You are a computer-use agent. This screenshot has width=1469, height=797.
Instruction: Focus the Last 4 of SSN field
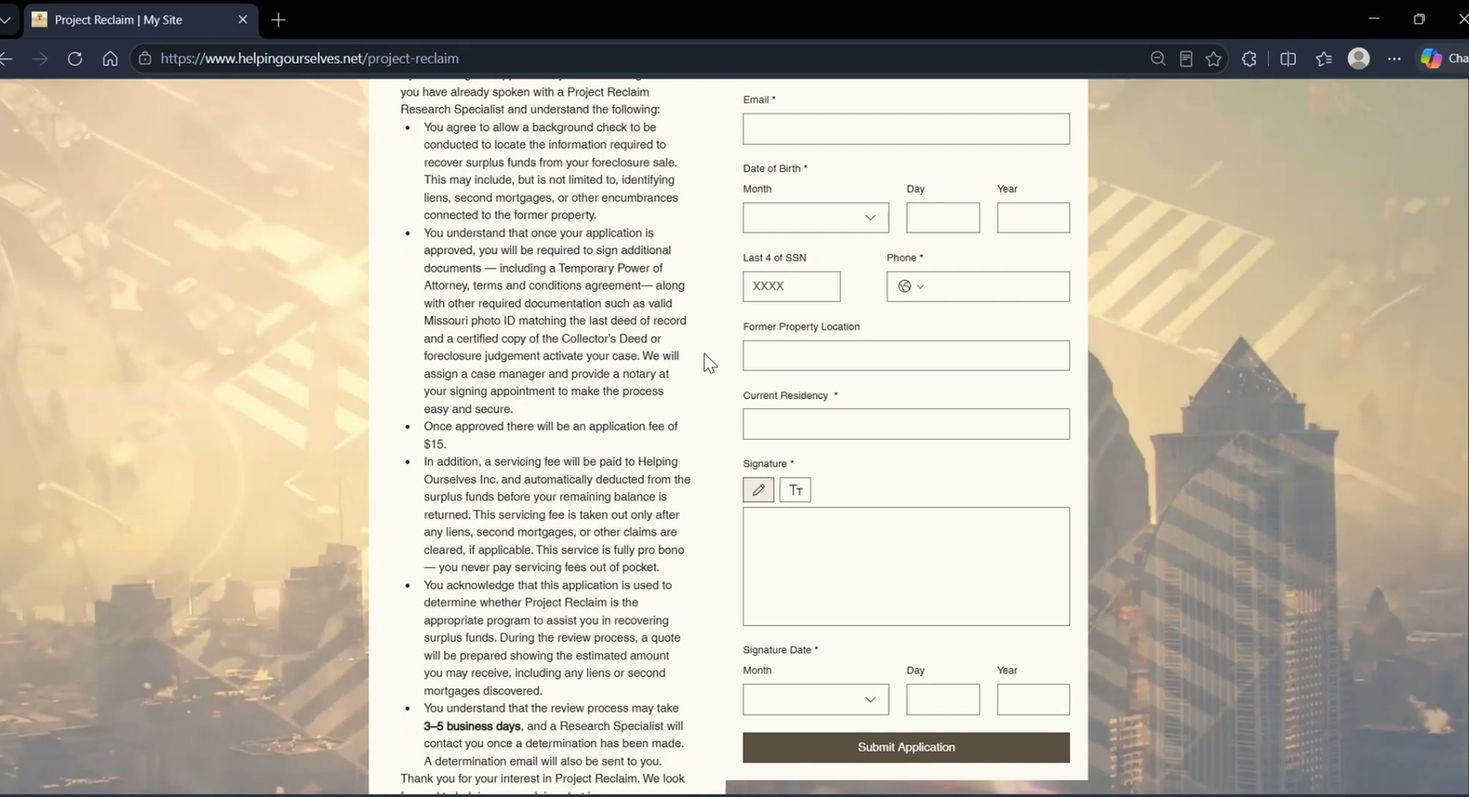click(791, 287)
